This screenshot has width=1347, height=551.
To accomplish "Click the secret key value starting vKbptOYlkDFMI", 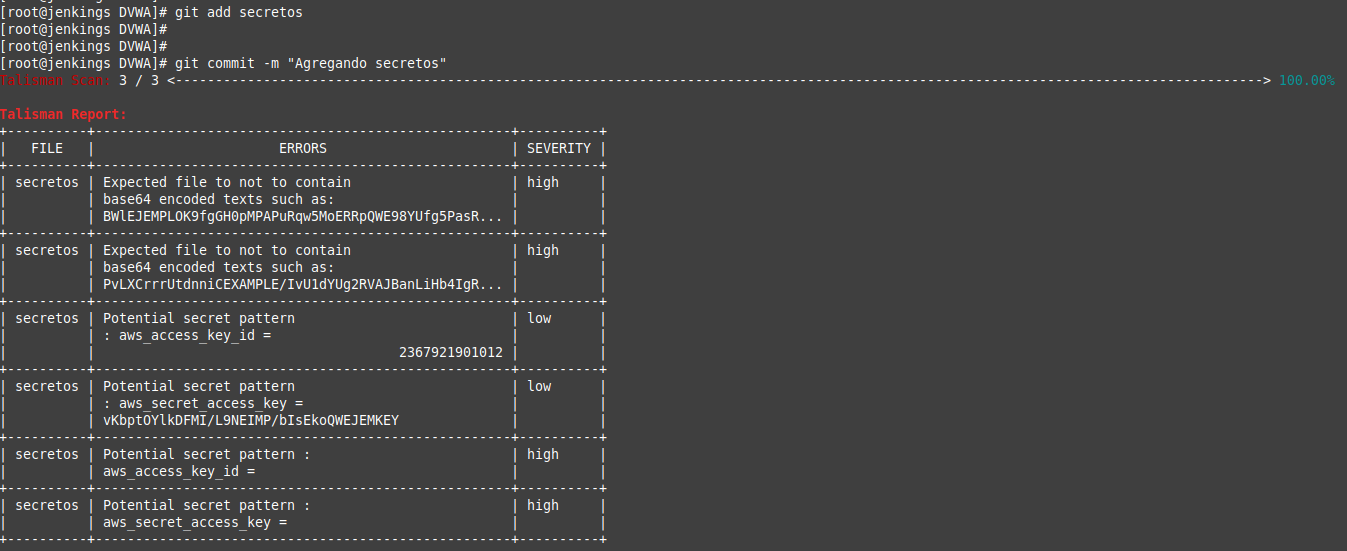I will (250, 420).
